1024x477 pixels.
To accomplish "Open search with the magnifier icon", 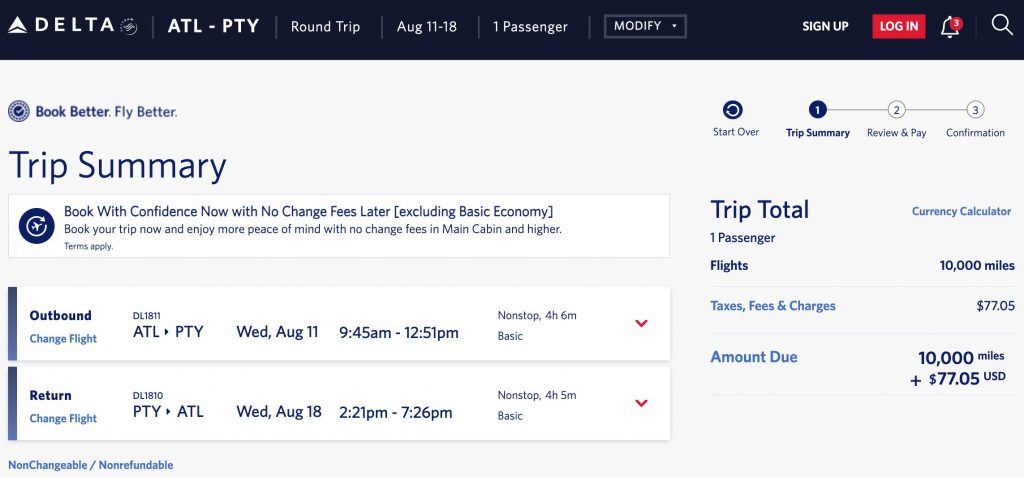I will (x=1002, y=25).
